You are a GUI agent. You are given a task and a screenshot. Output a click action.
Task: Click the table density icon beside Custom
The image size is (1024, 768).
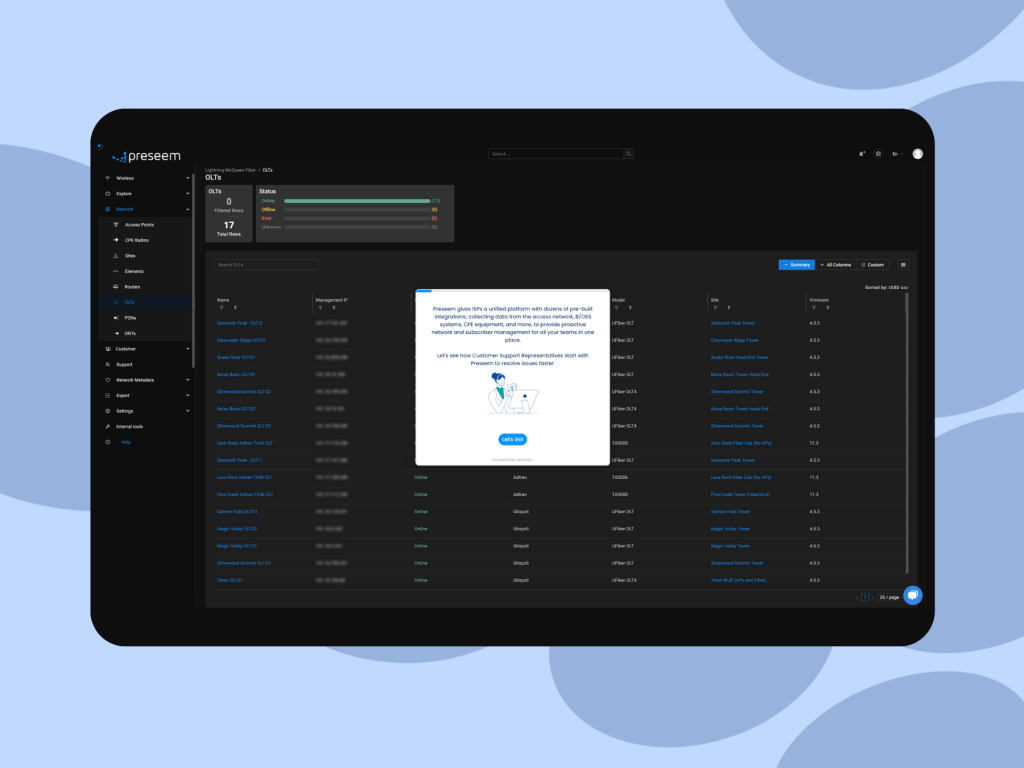(903, 265)
